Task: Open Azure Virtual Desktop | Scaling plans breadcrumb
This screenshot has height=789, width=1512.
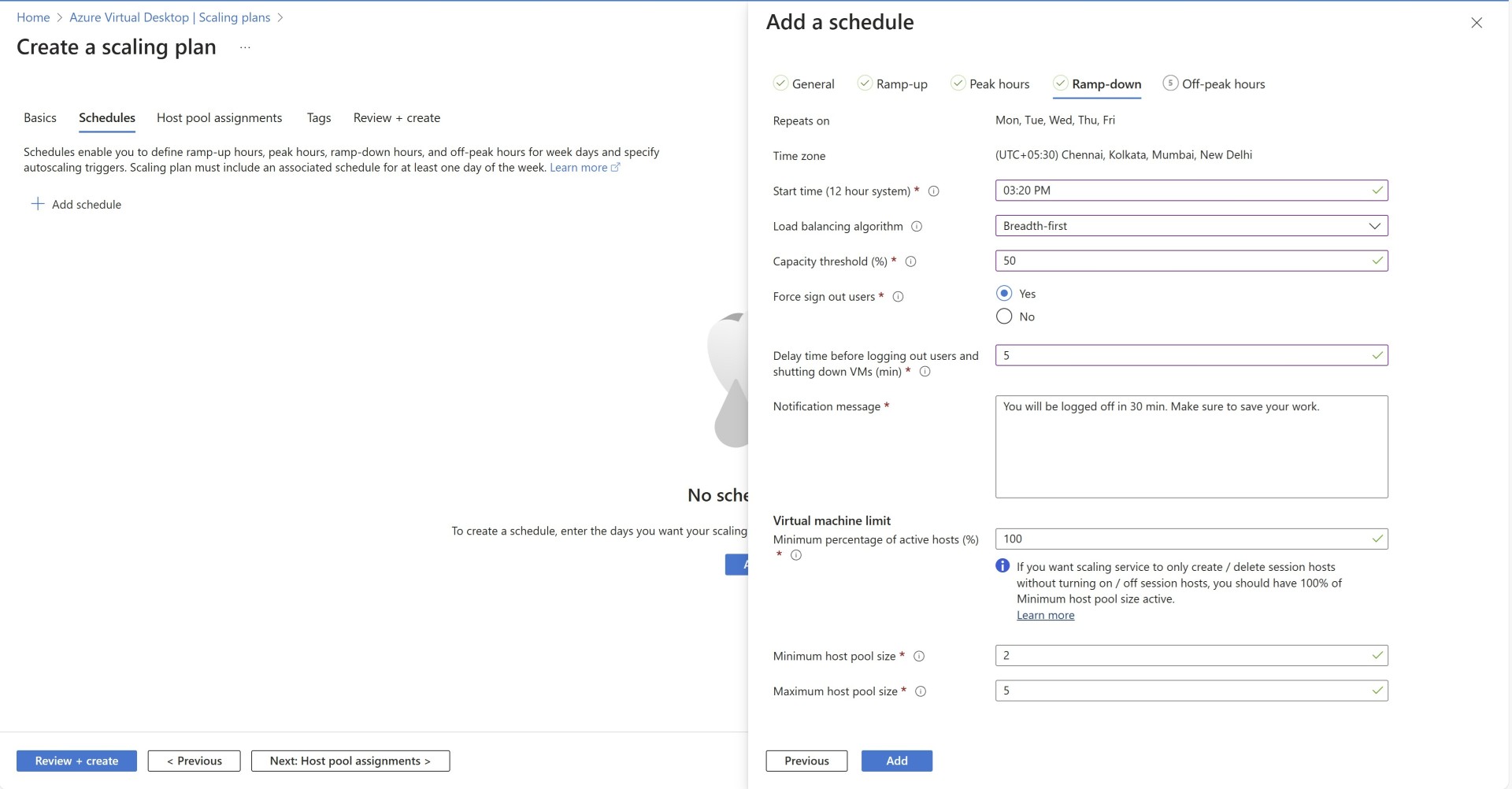Action: coord(169,17)
